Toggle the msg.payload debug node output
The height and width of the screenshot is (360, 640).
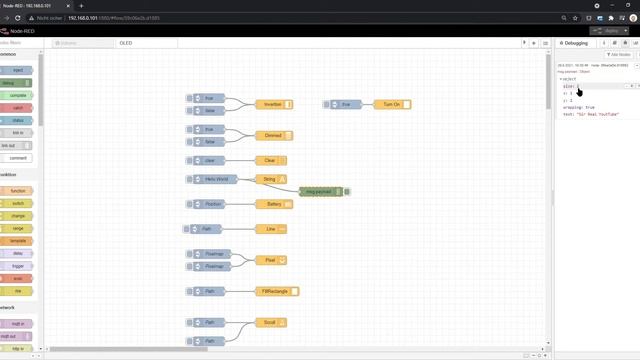[x=347, y=191]
